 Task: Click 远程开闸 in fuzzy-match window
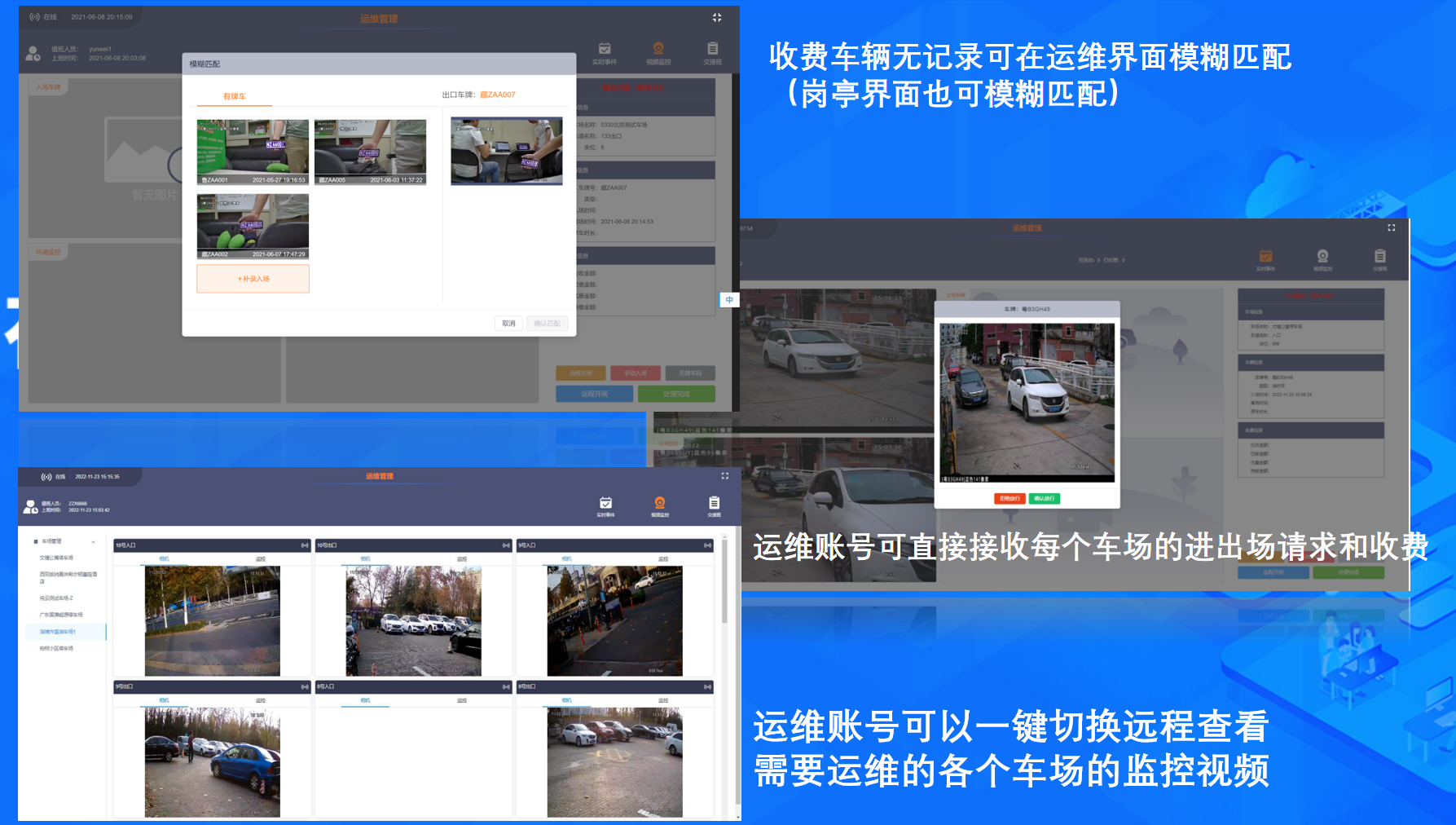click(x=595, y=394)
